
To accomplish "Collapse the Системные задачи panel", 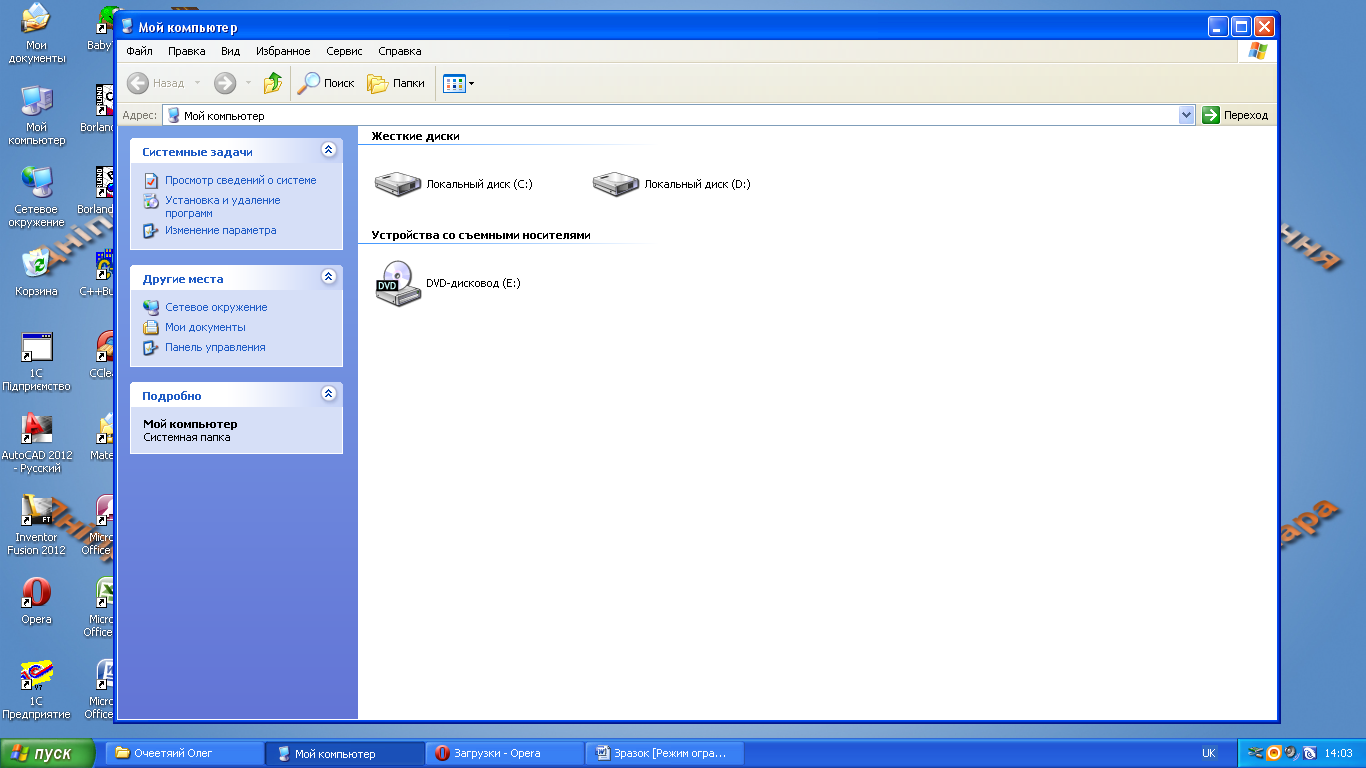I will coord(328,150).
